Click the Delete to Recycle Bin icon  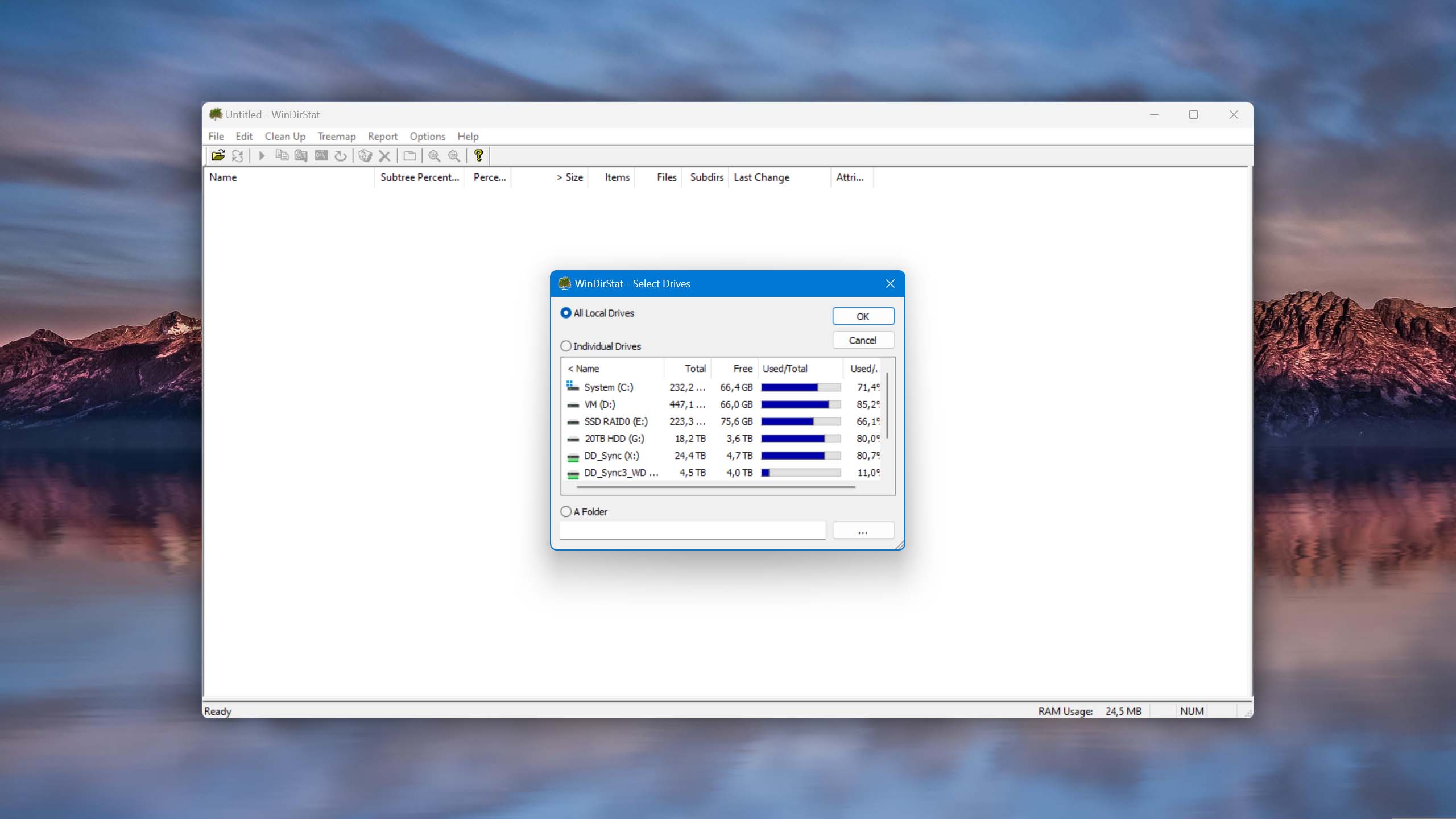pyautogui.click(x=365, y=155)
